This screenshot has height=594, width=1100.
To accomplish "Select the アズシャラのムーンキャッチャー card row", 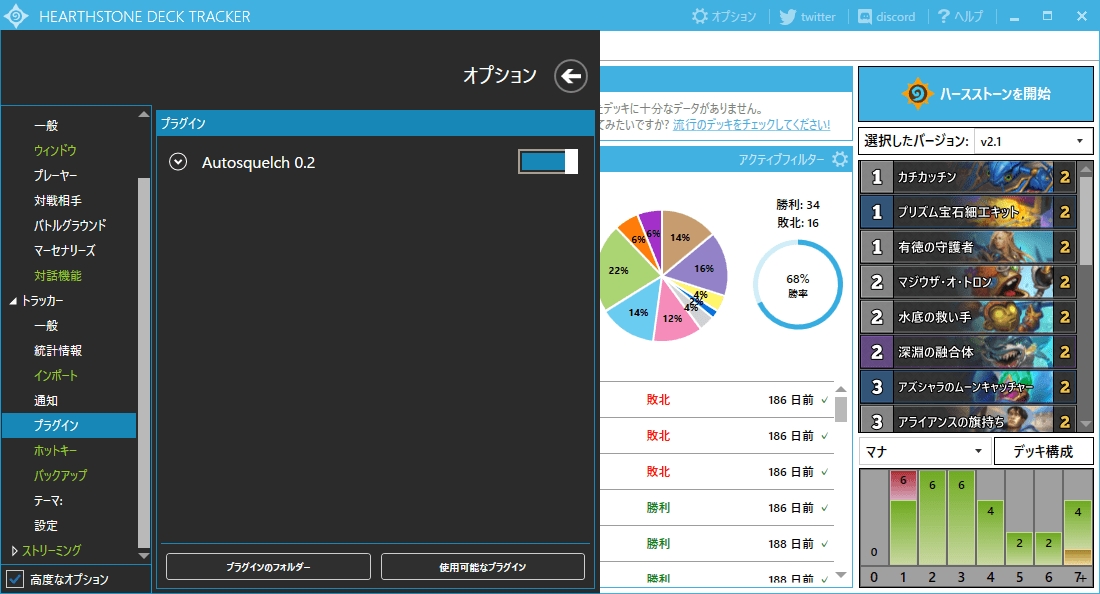I will pos(968,387).
